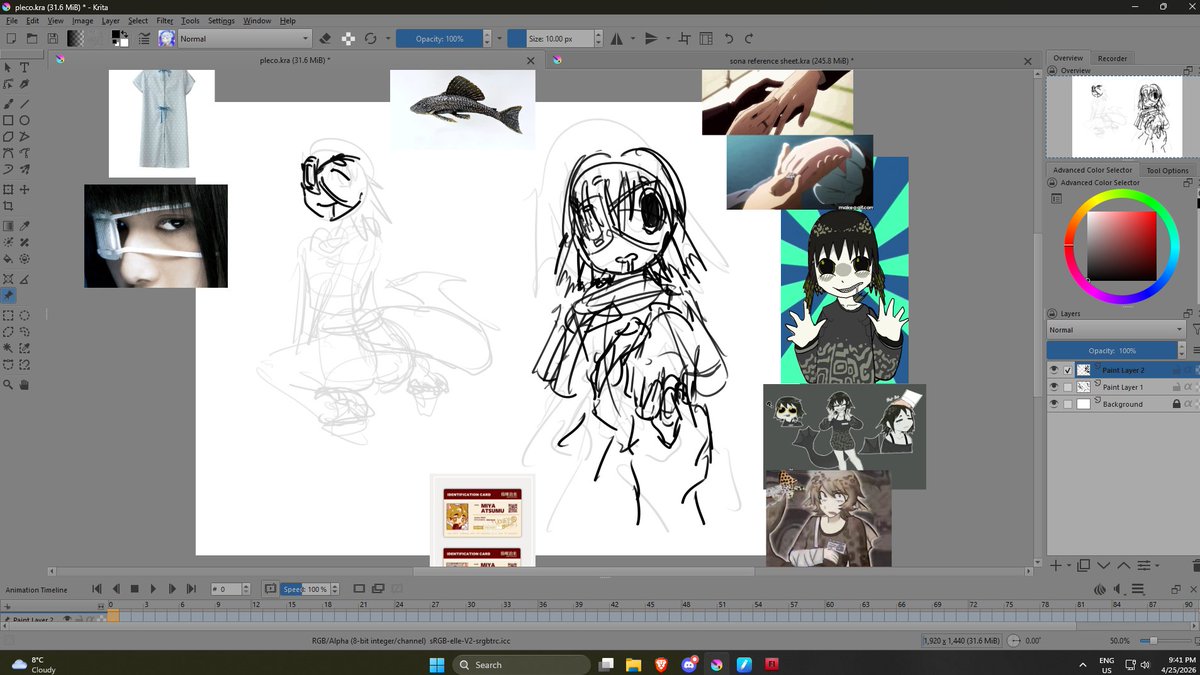Select the Zoom magnifier tool
This screenshot has height=675, width=1200.
pyautogui.click(x=8, y=384)
